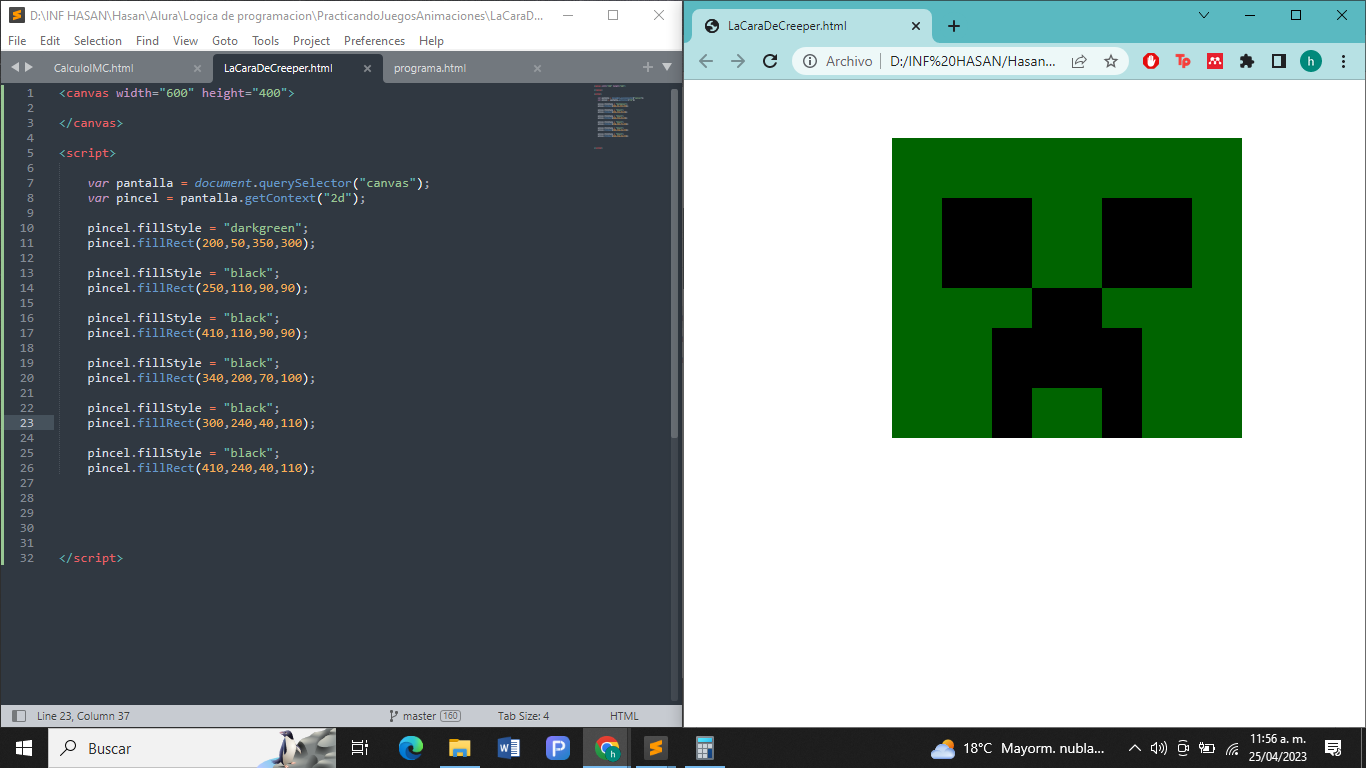Open the volume speaker tray icon
This screenshot has height=768, width=1366.
click(1159, 748)
